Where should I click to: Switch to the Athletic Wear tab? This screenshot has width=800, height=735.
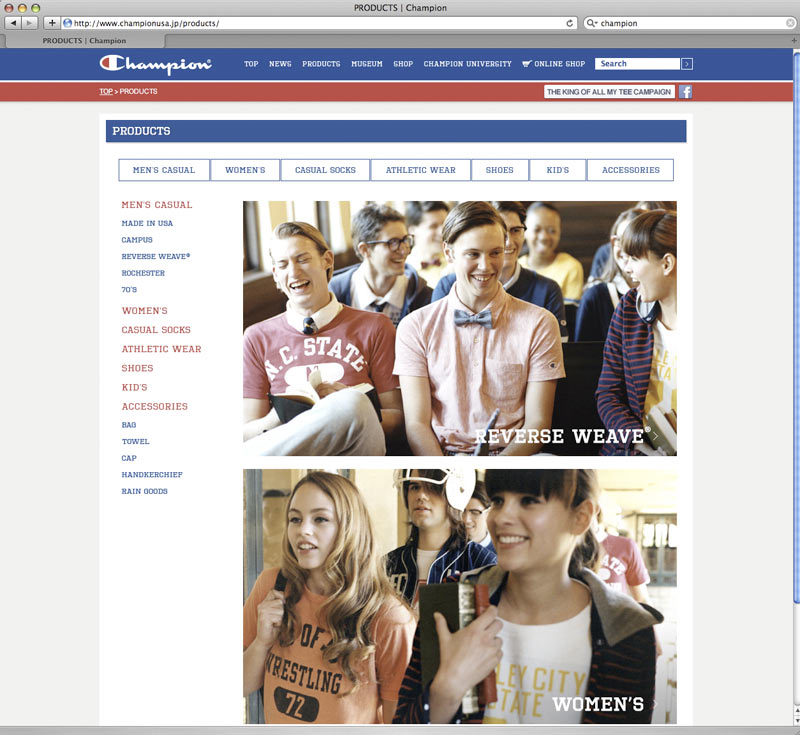420,170
